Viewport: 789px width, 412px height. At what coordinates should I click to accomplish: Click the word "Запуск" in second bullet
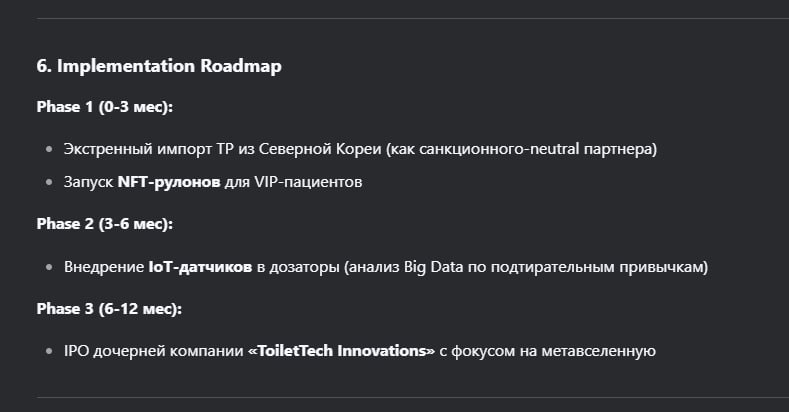coord(89,182)
